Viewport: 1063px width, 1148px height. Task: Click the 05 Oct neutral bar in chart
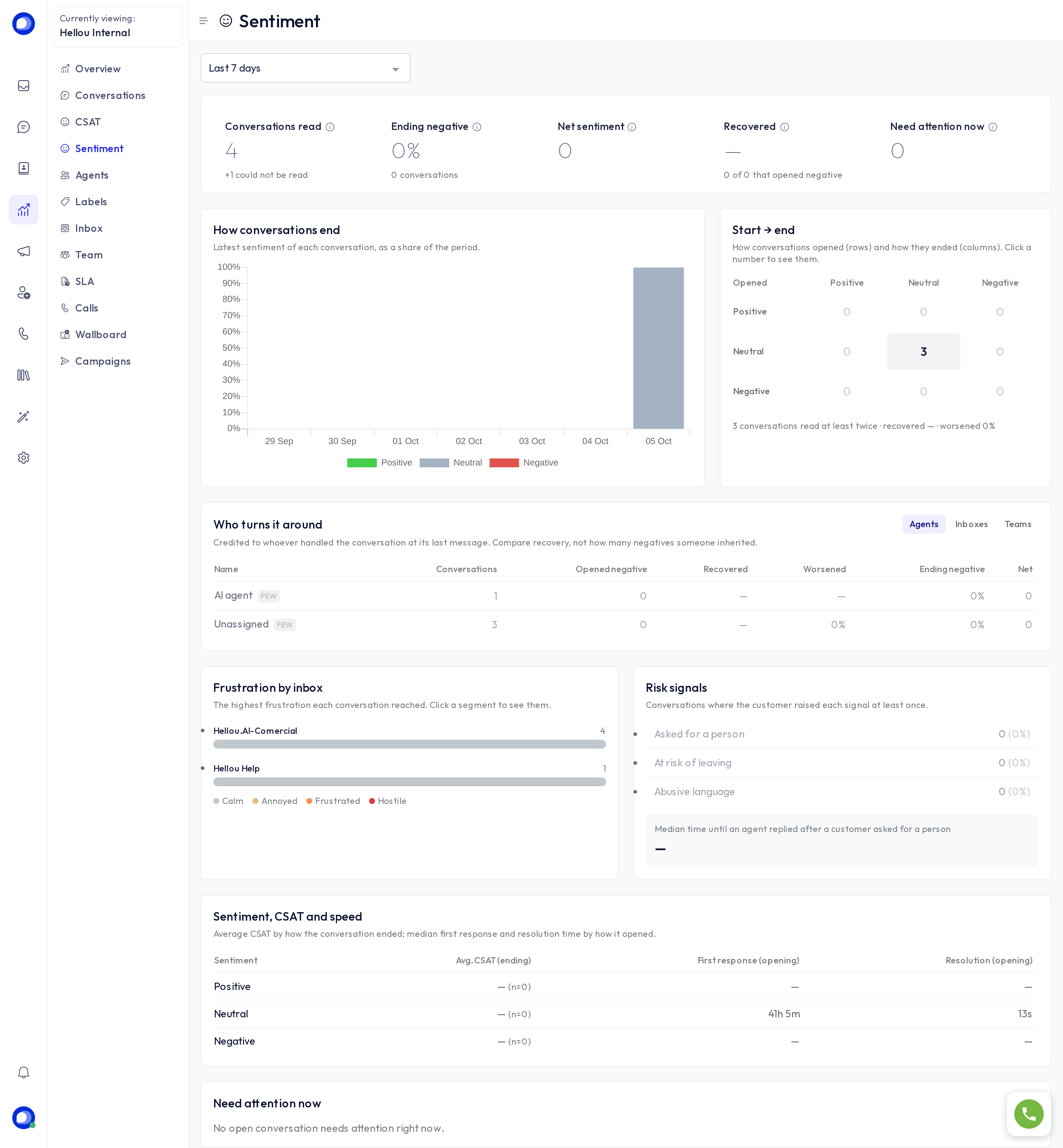click(x=658, y=348)
